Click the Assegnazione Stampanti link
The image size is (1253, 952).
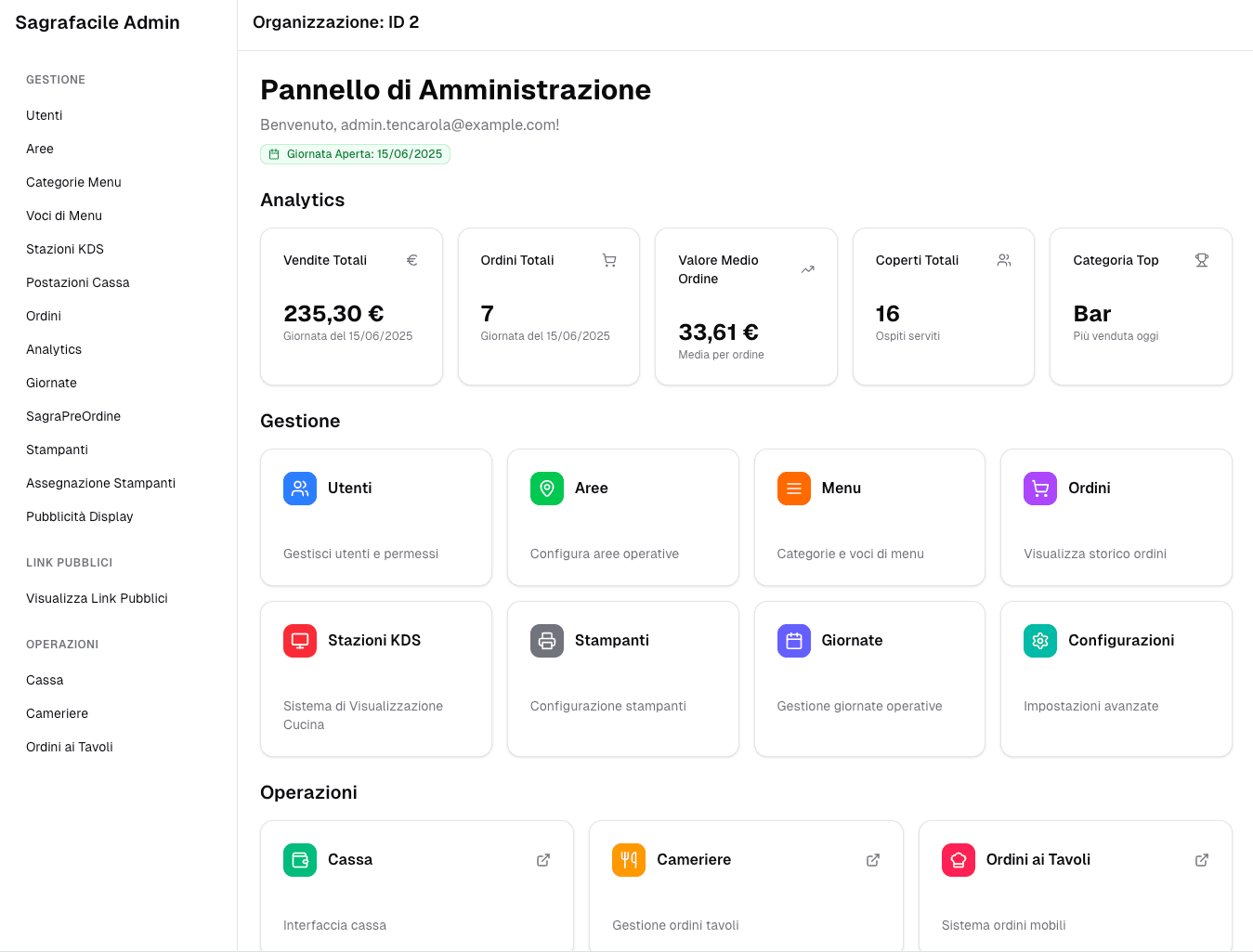point(100,483)
